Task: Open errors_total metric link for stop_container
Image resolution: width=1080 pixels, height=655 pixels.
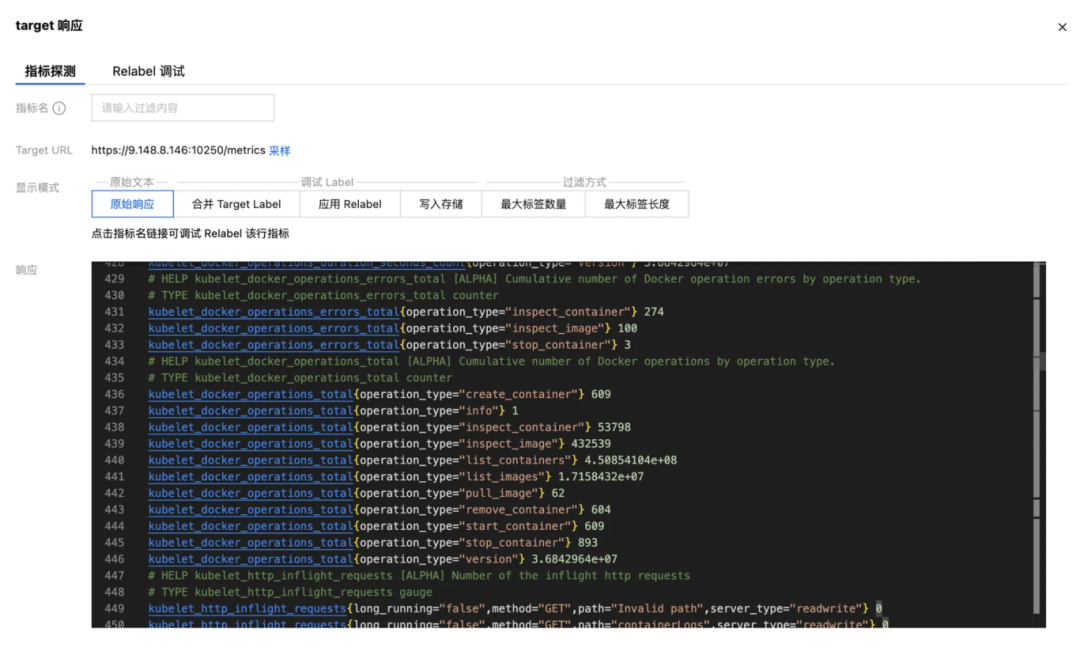Action: (x=273, y=345)
